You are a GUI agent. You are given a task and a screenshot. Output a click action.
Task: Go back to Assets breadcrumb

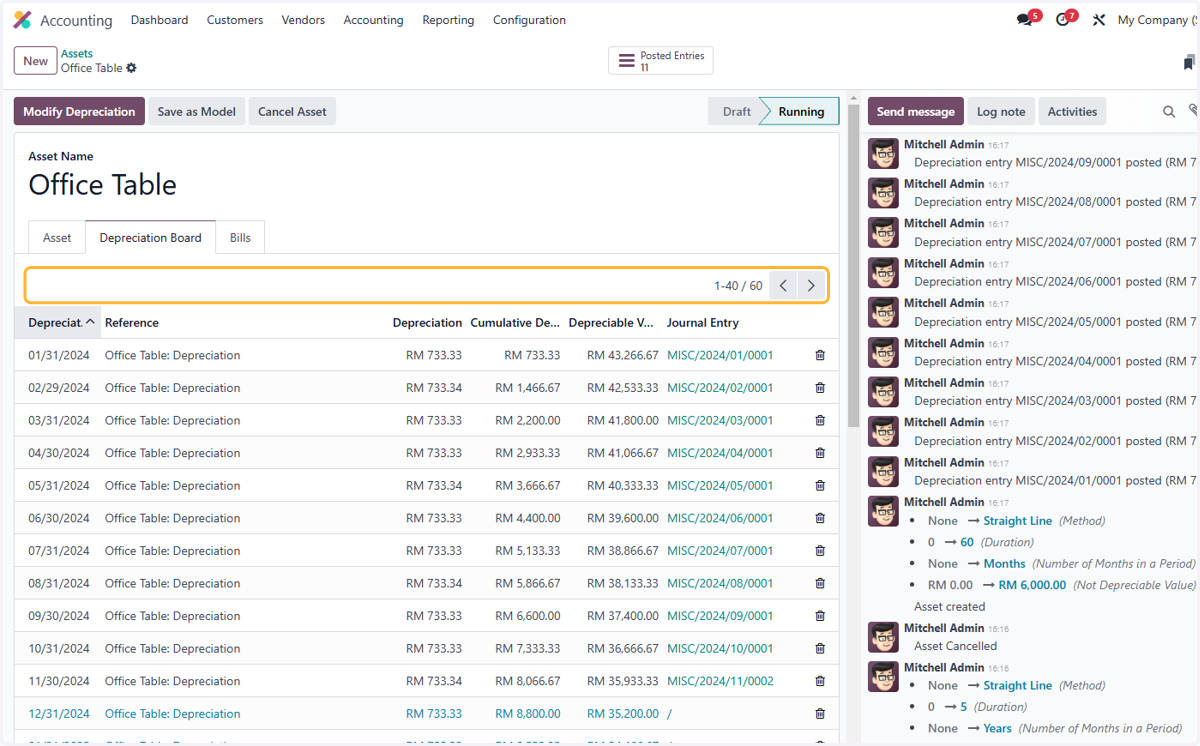(77, 54)
